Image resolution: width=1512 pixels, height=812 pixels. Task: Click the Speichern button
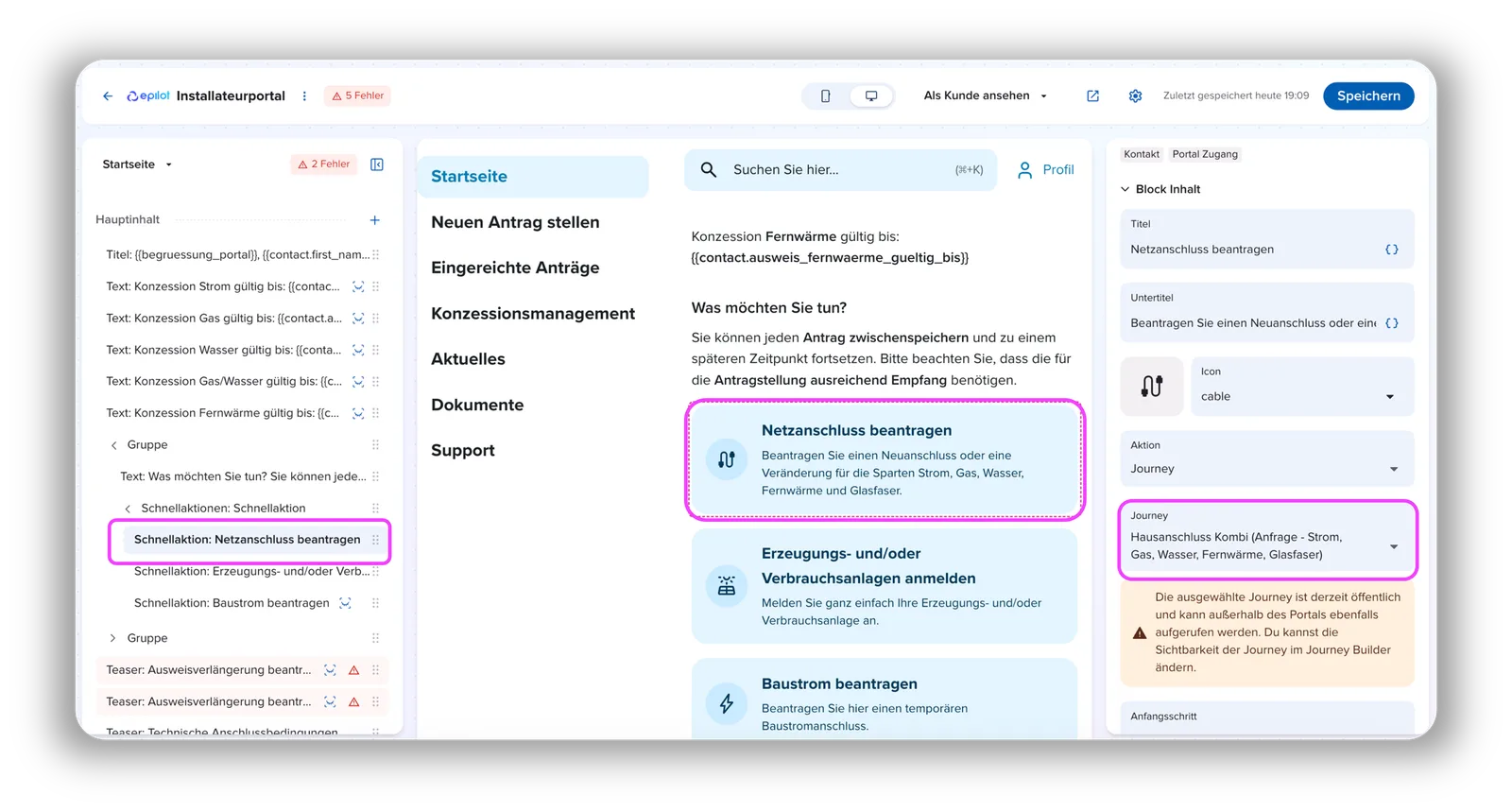[x=1368, y=96]
